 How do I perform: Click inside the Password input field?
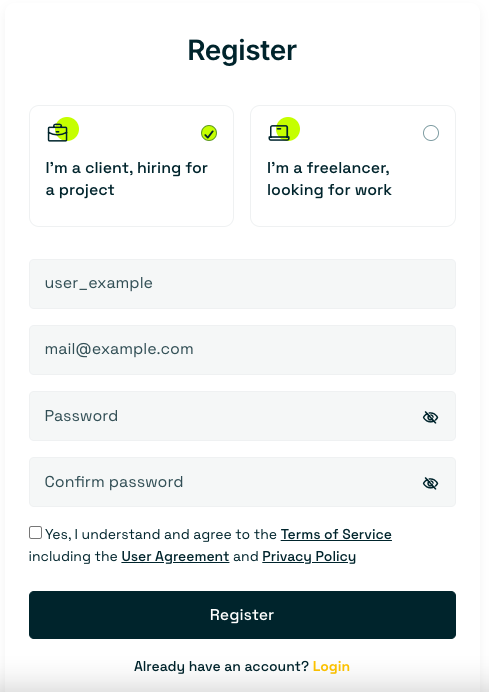[x=242, y=416]
